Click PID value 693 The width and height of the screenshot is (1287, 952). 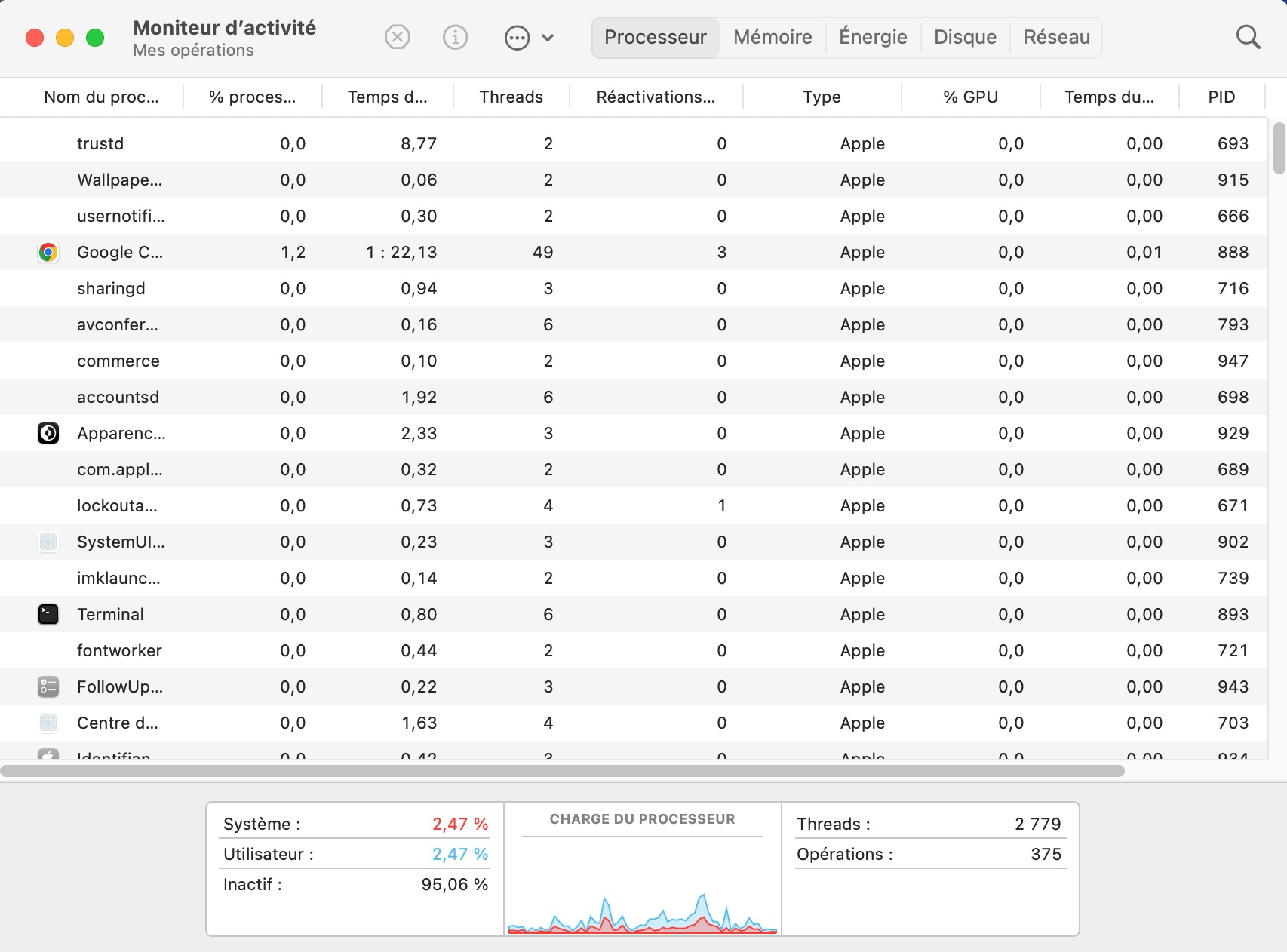1233,144
